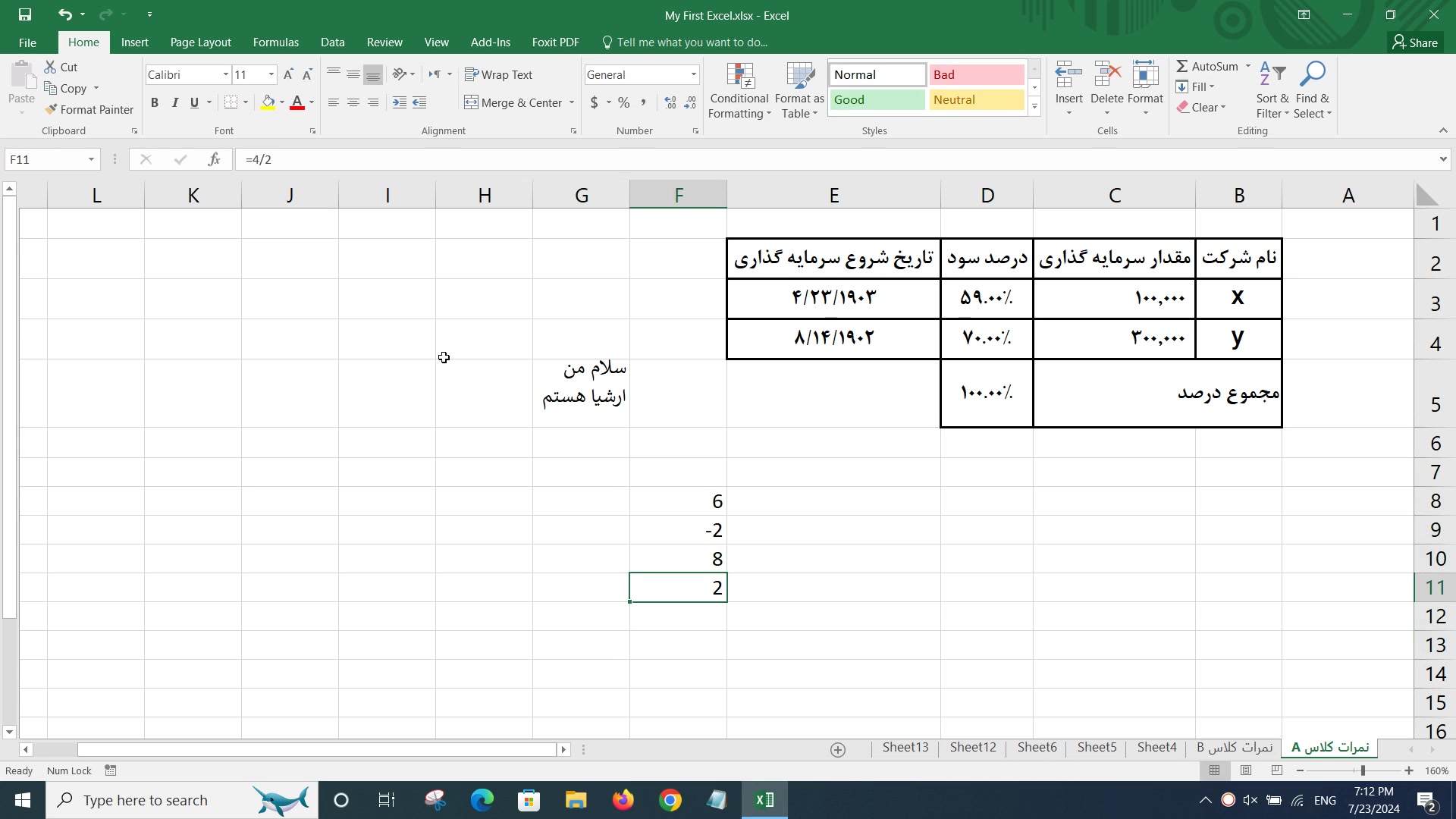This screenshot has width=1456, height=819.
Task: Open the General number format dropdown
Action: click(x=693, y=74)
